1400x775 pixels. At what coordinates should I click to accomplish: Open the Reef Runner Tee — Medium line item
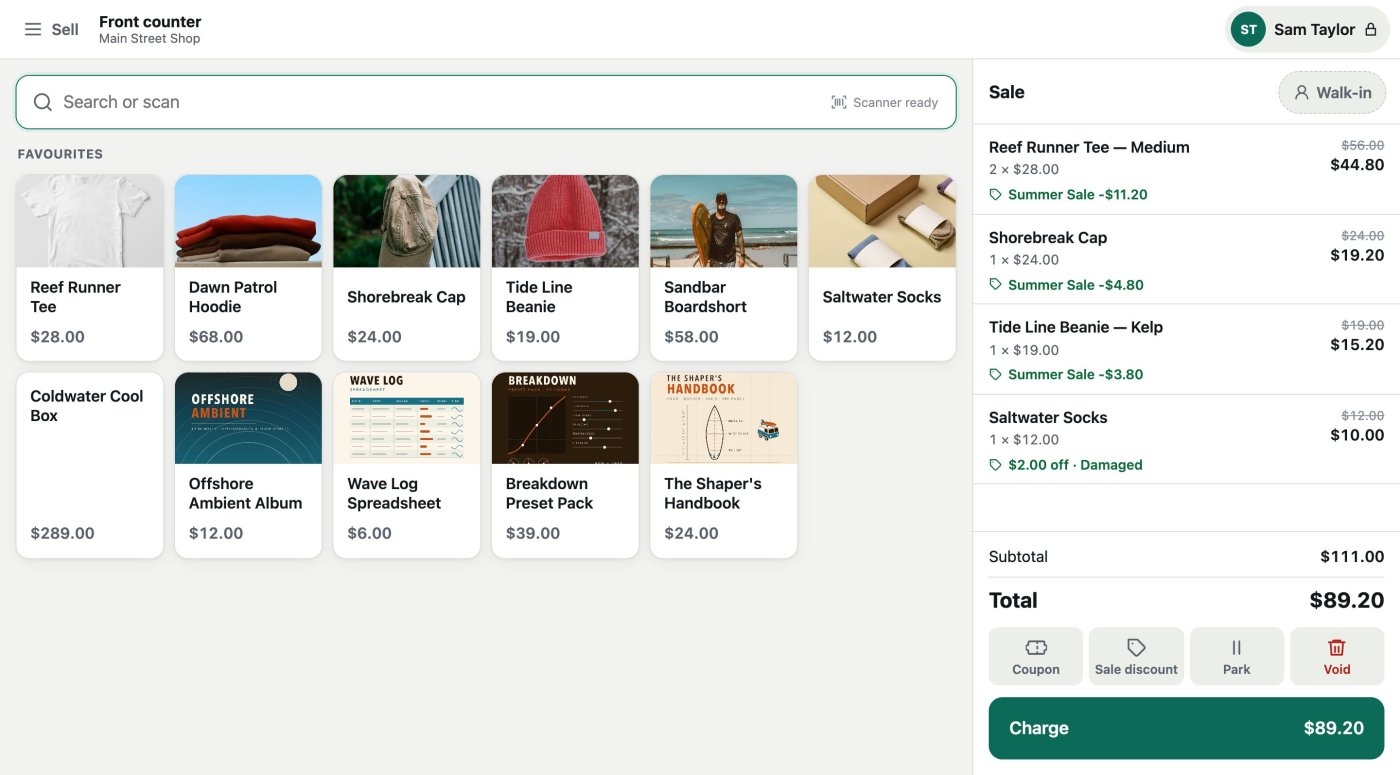[x=1186, y=169]
